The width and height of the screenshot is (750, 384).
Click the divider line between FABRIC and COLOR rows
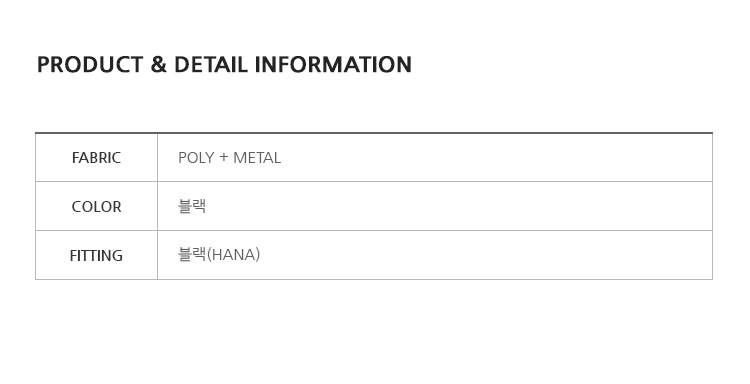[374, 182]
